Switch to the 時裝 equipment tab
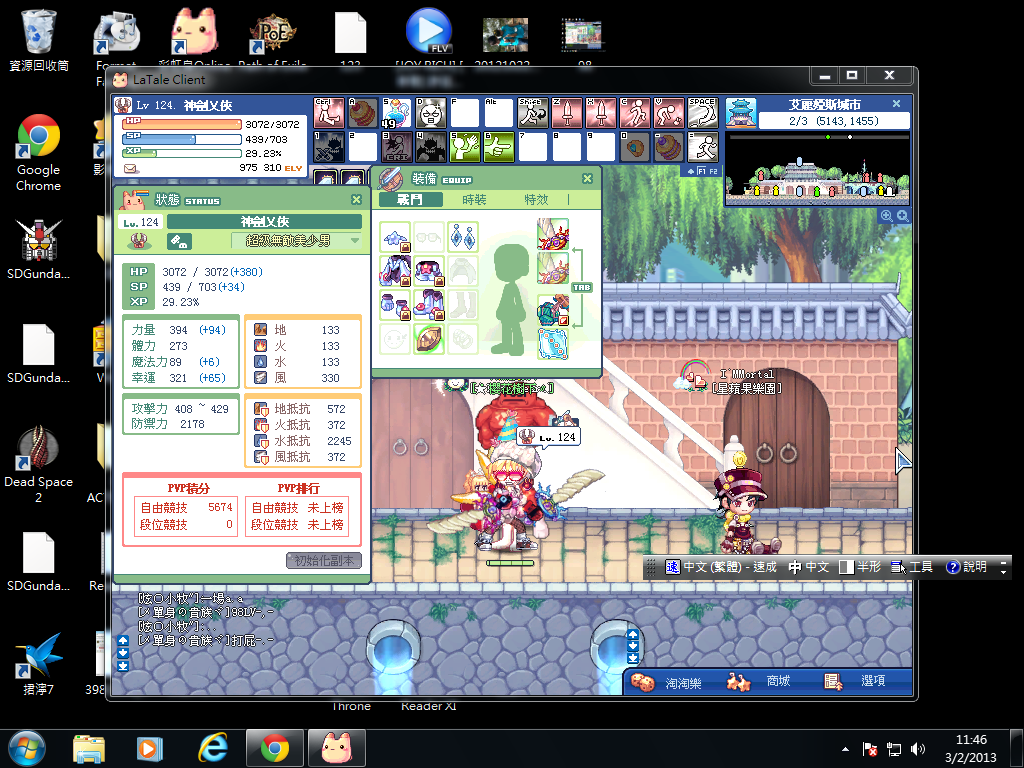The height and width of the screenshot is (768, 1024). pyautogui.click(x=474, y=200)
